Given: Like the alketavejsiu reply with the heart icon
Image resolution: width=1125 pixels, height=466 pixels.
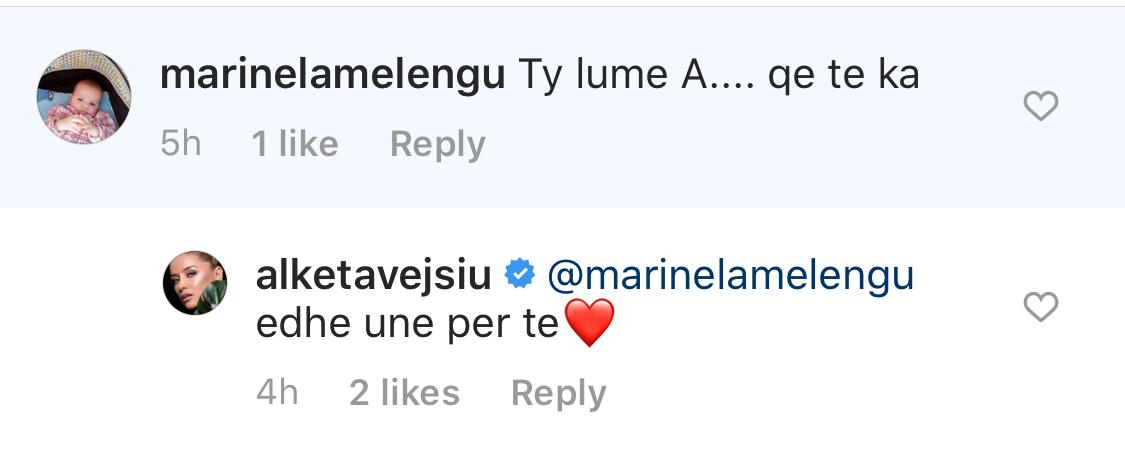Looking at the screenshot, I should tap(1040, 307).
